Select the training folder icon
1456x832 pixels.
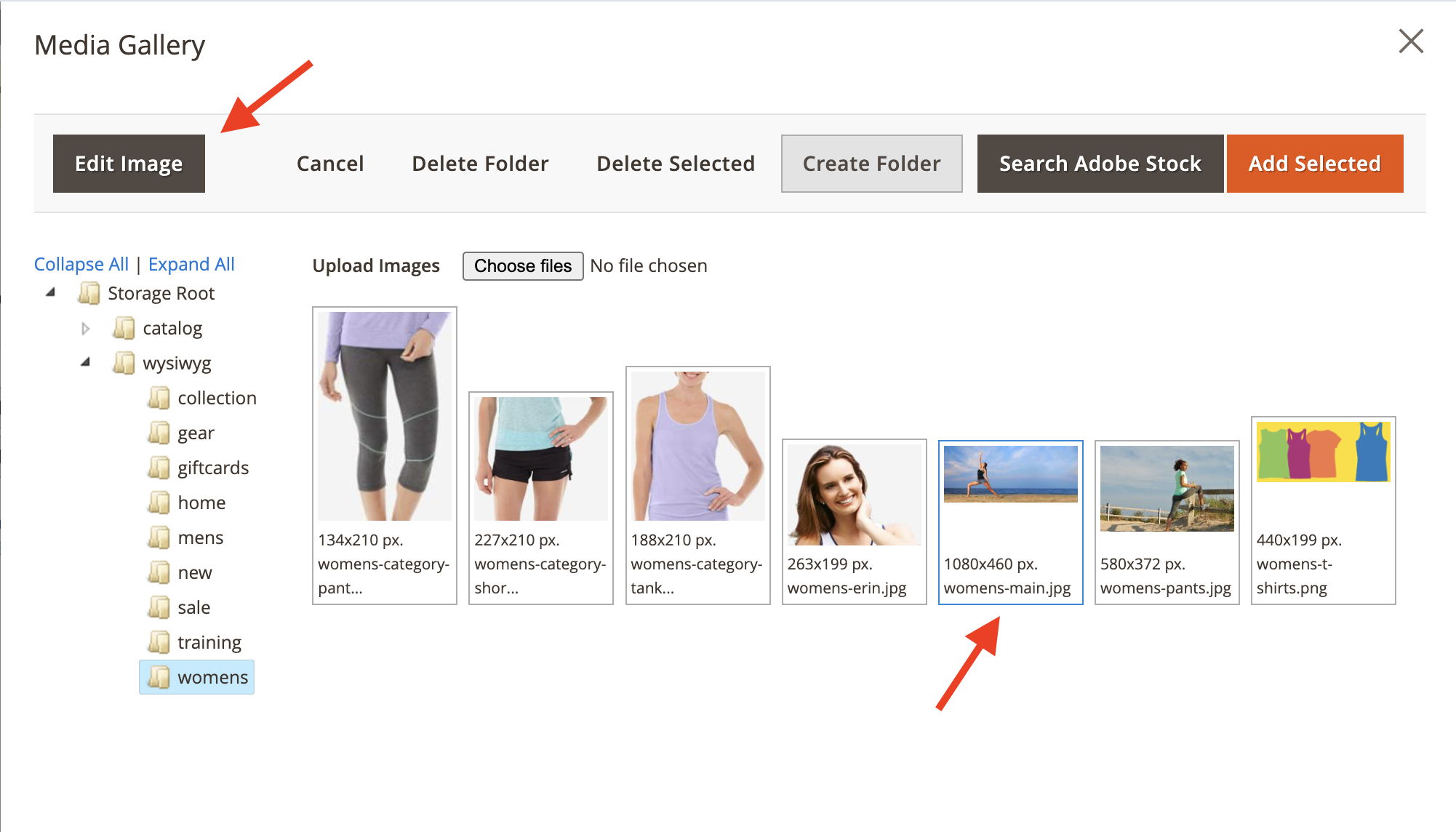[x=159, y=642]
